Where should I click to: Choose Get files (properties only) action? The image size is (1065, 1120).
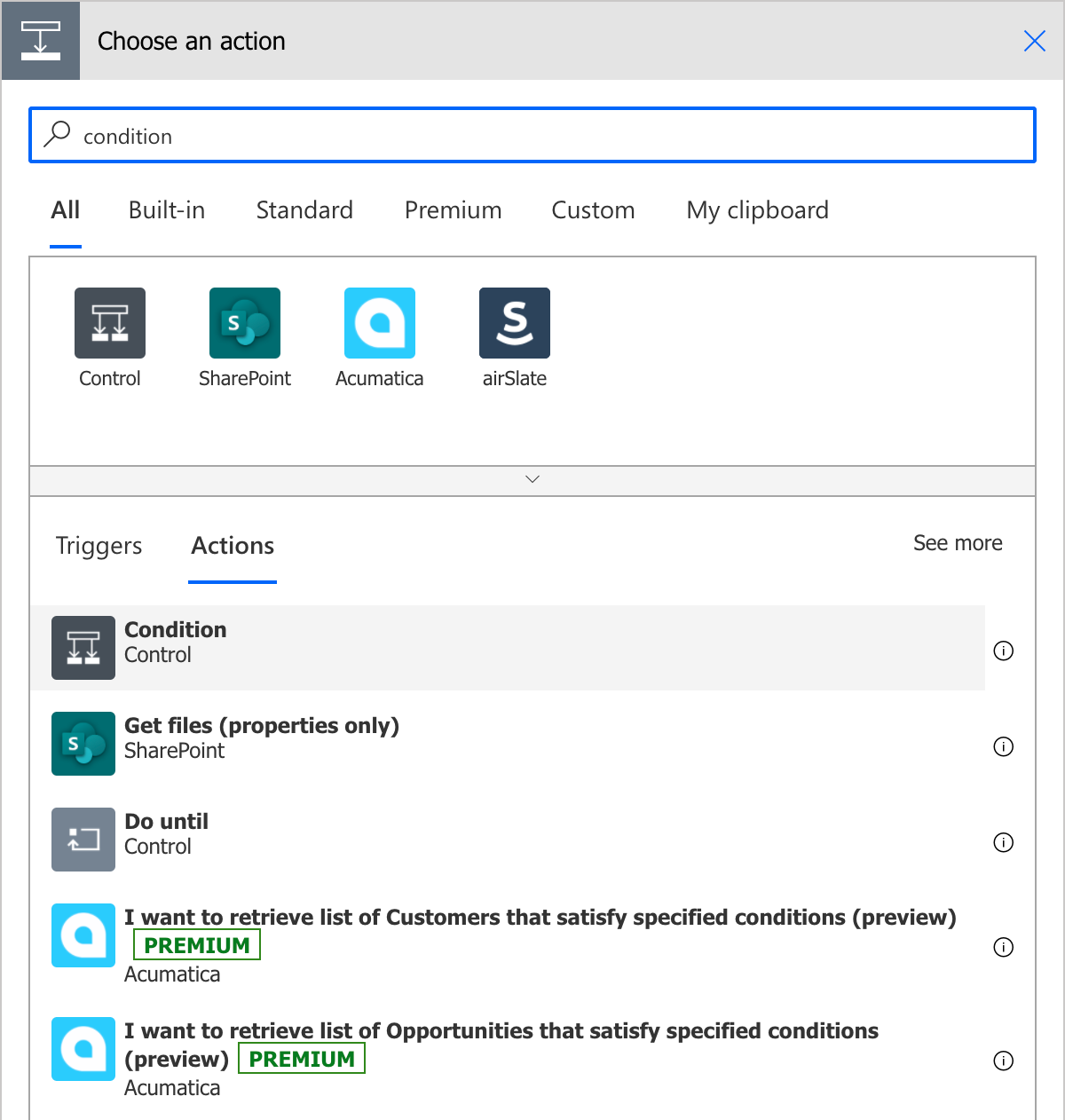[508, 744]
